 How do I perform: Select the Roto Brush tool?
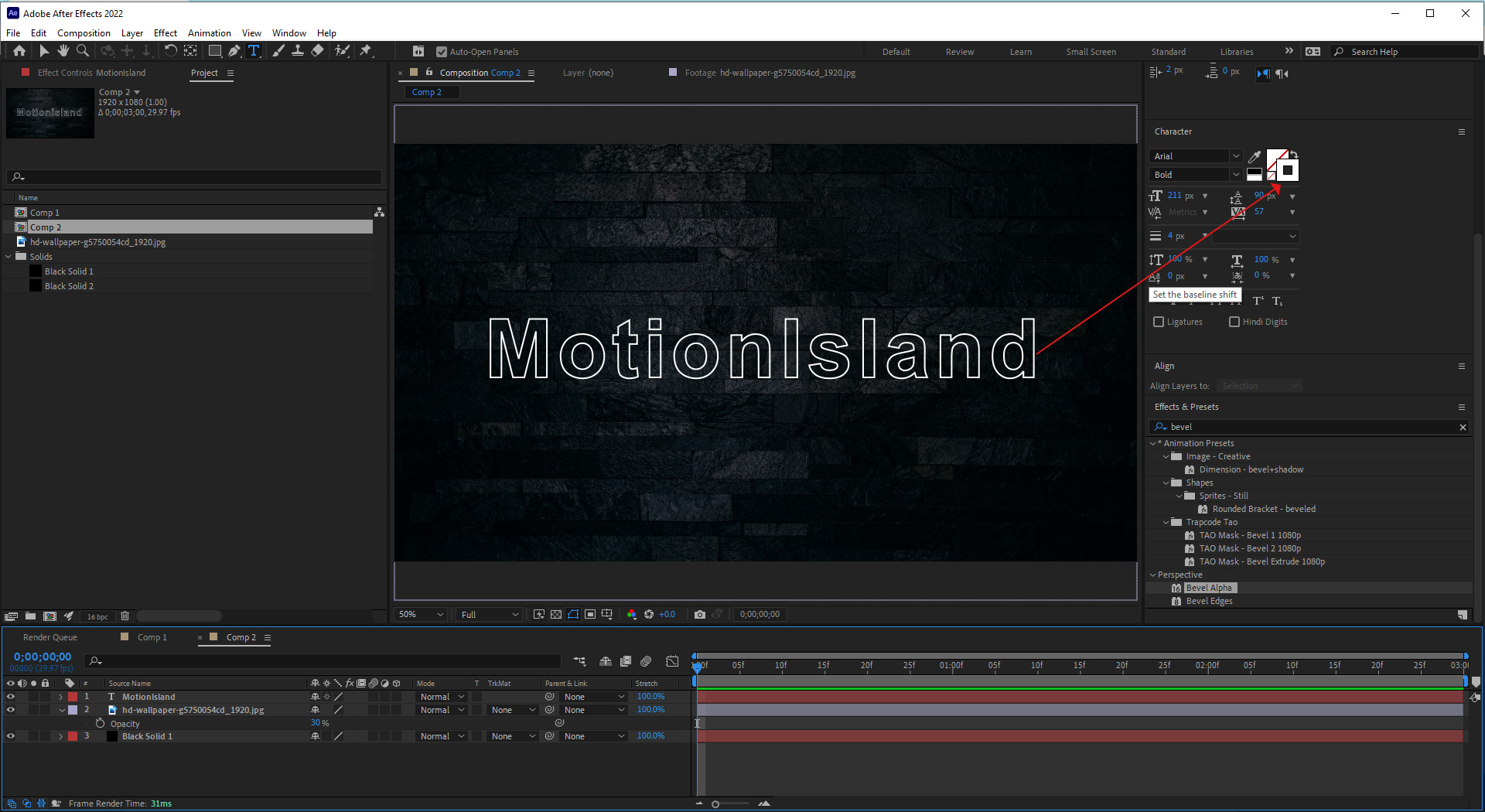(342, 51)
